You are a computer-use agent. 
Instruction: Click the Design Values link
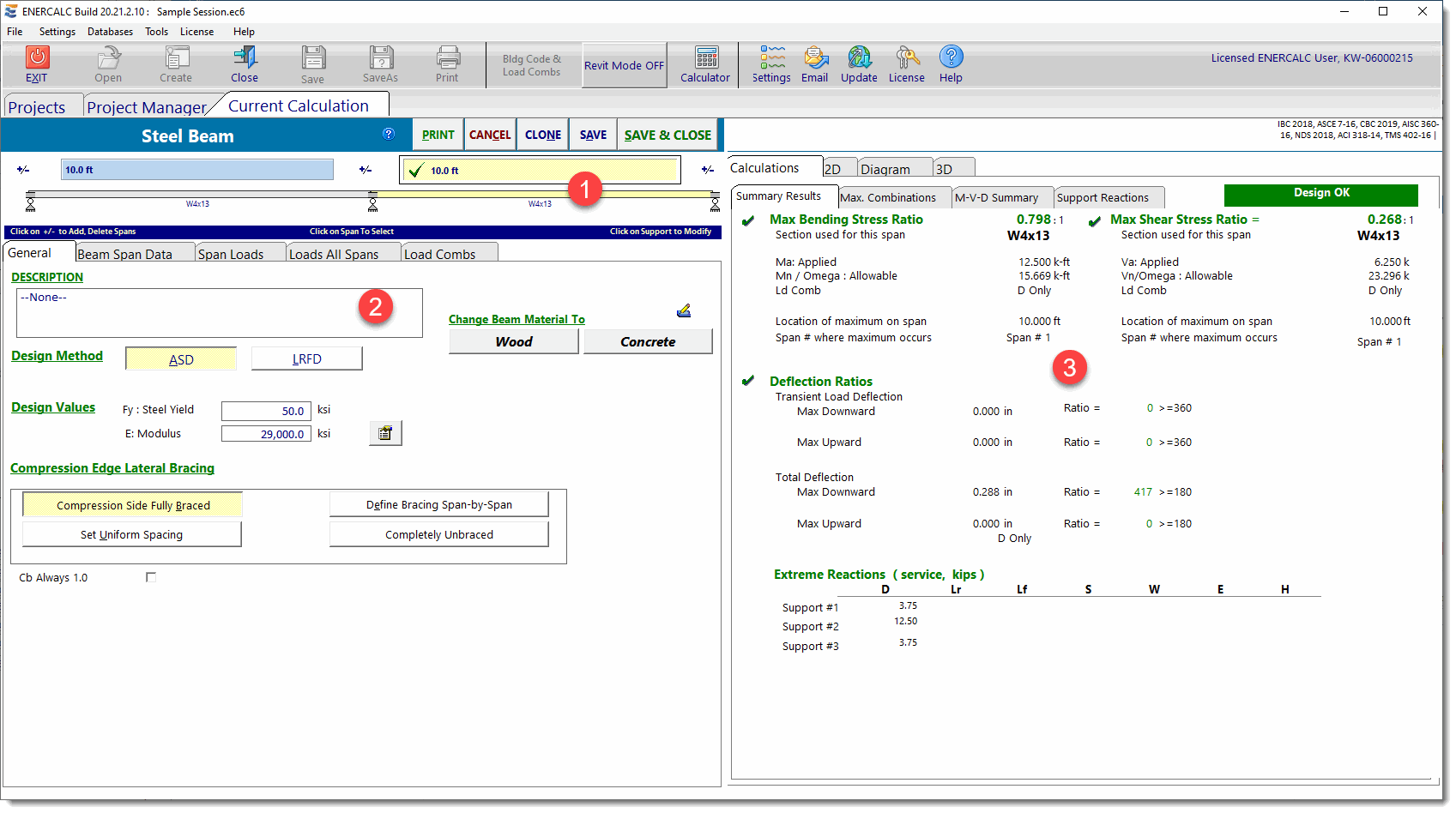(53, 407)
